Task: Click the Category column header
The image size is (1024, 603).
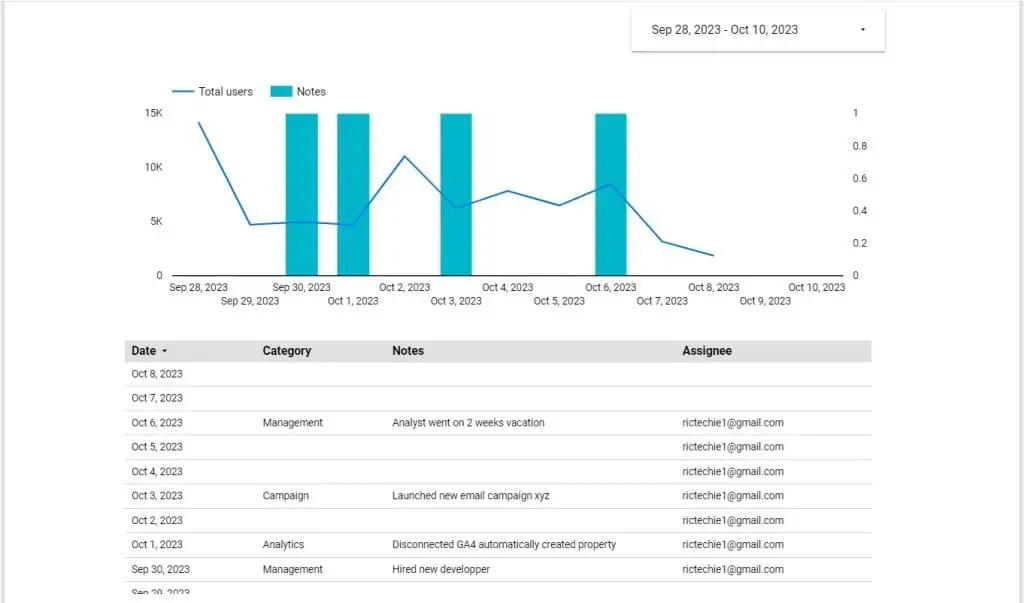Action: point(286,351)
